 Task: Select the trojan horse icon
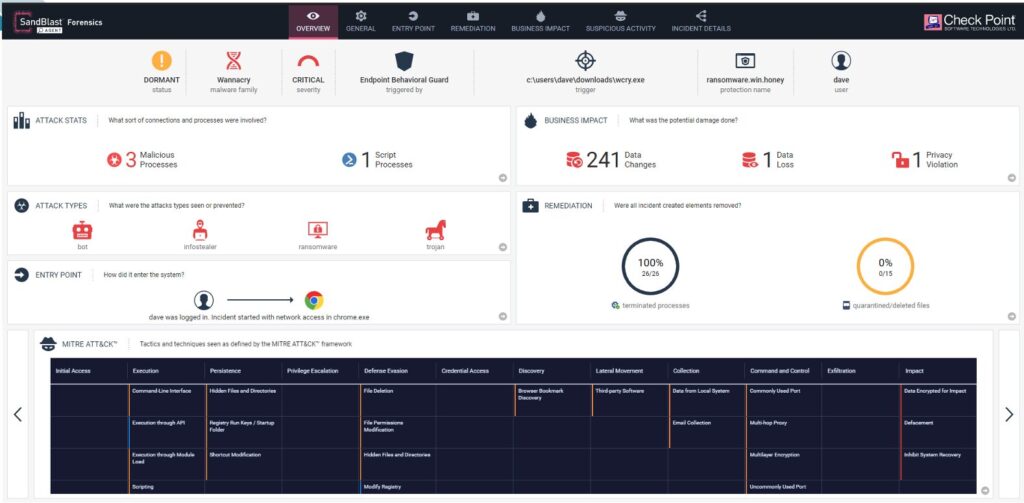point(435,230)
